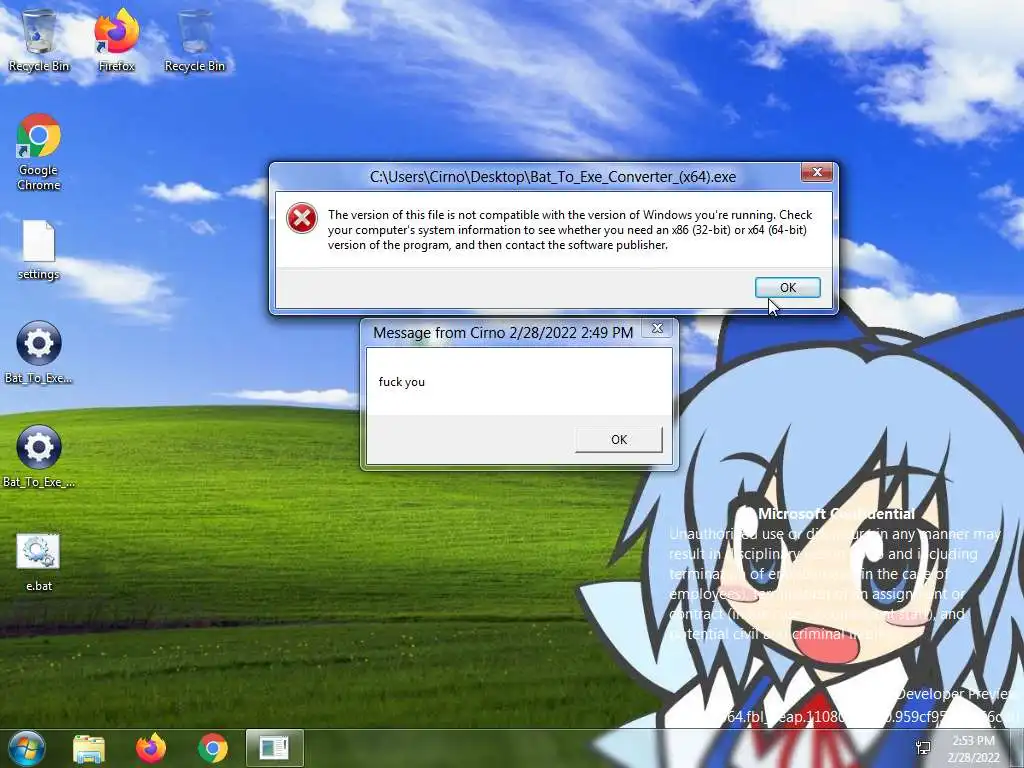Click the 'fuck you' message text
This screenshot has height=768, width=1024.
point(402,382)
